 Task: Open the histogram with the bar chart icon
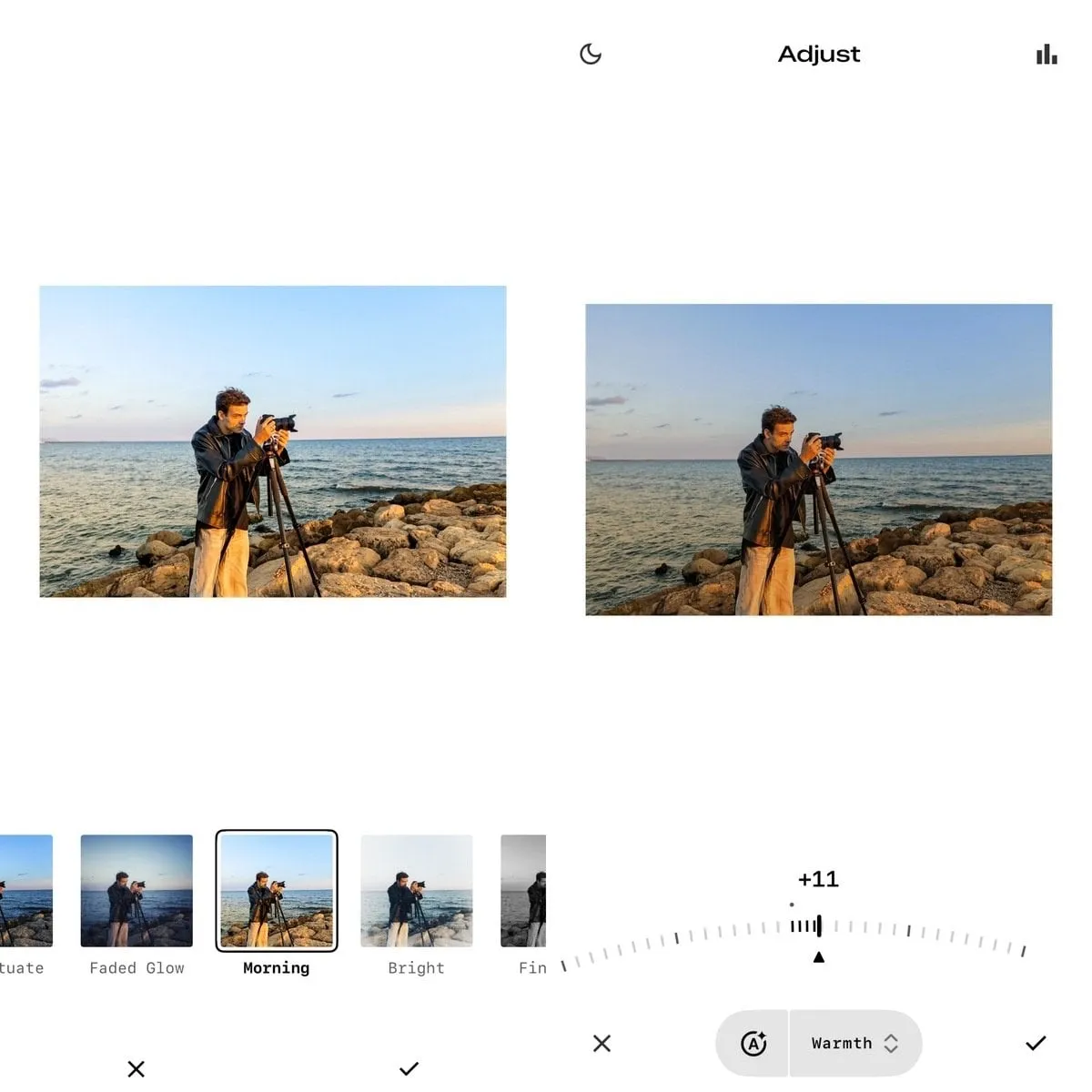pyautogui.click(x=1045, y=54)
